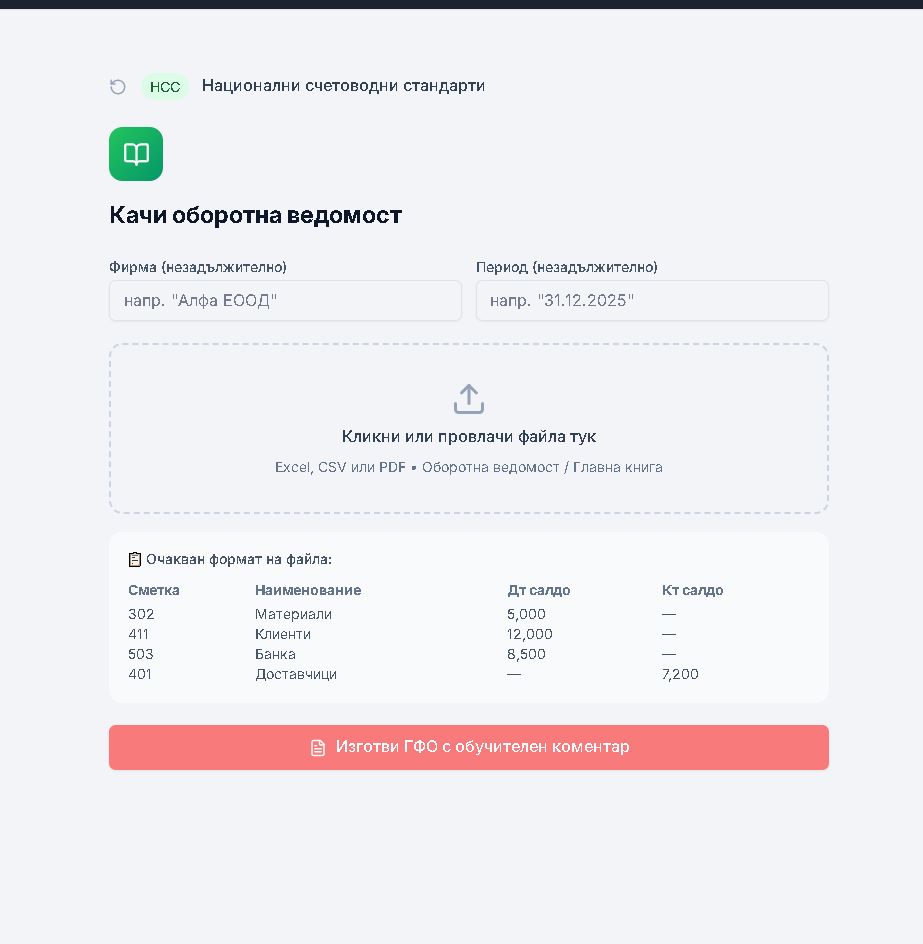The height and width of the screenshot is (944, 923).
Task: Click the Национални счетоводни стандарти label
Action: coord(343,86)
